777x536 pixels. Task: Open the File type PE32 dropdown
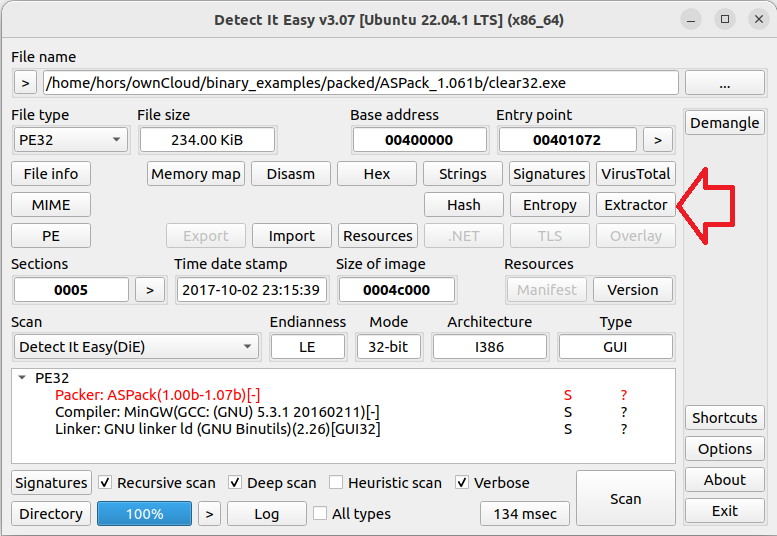(x=70, y=140)
